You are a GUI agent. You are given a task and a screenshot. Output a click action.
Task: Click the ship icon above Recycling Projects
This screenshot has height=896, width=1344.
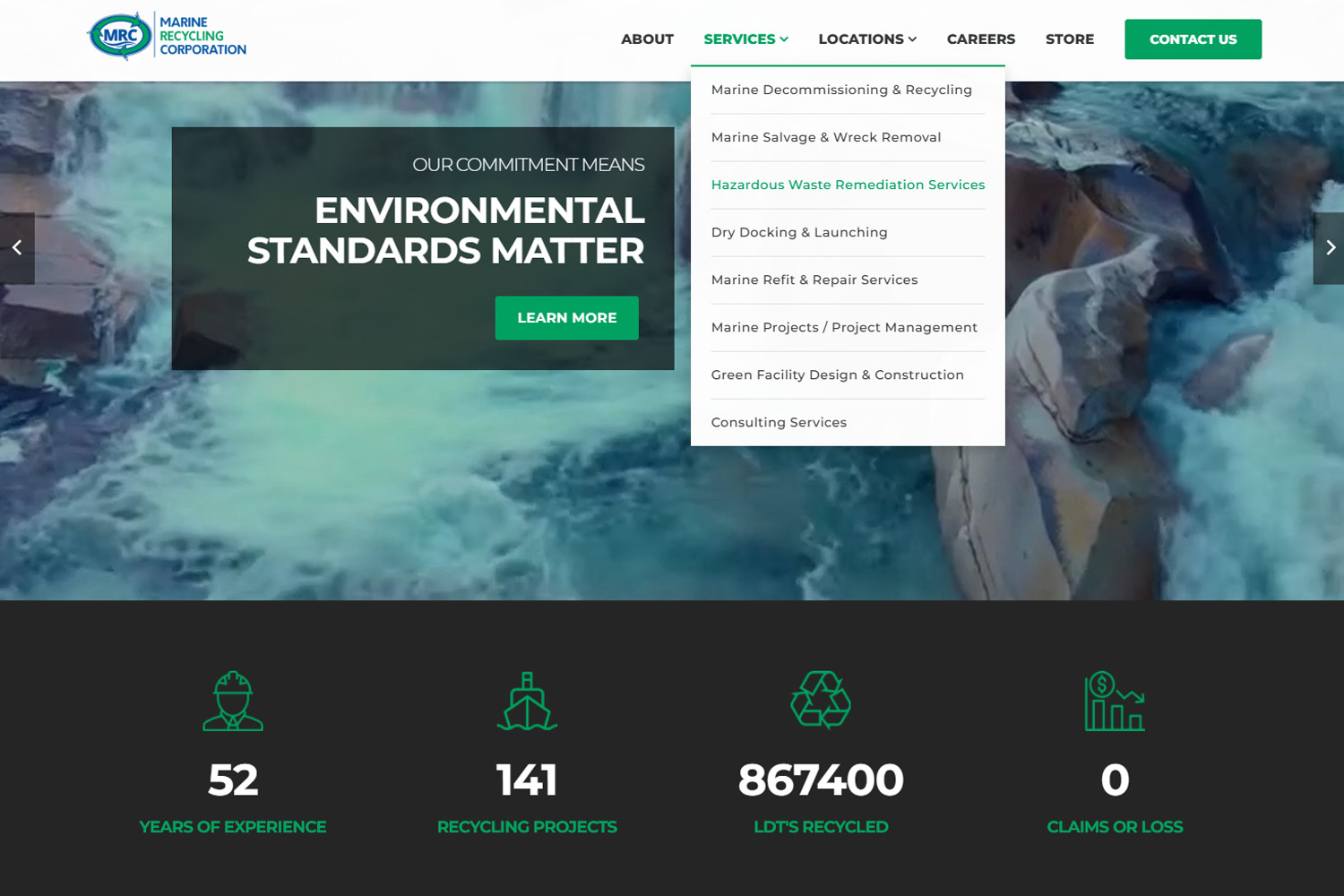[x=527, y=701]
